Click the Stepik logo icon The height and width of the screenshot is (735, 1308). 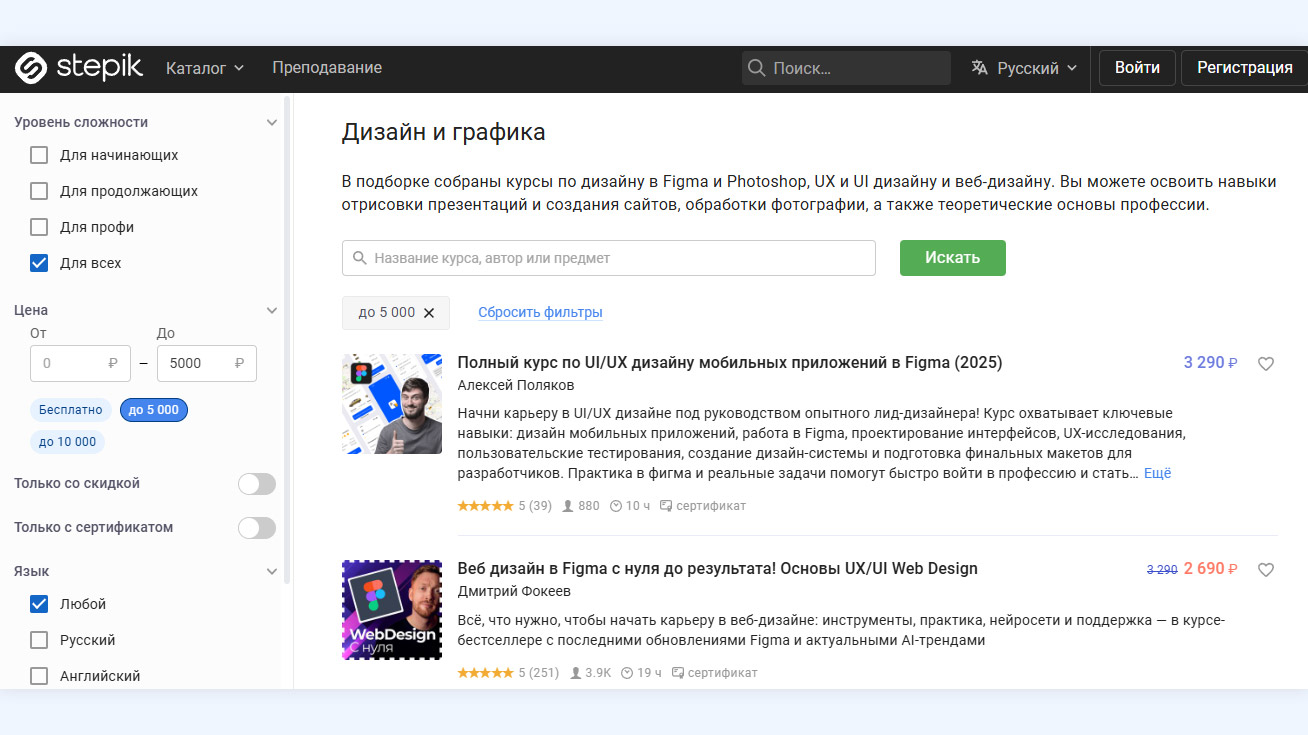tap(31, 68)
